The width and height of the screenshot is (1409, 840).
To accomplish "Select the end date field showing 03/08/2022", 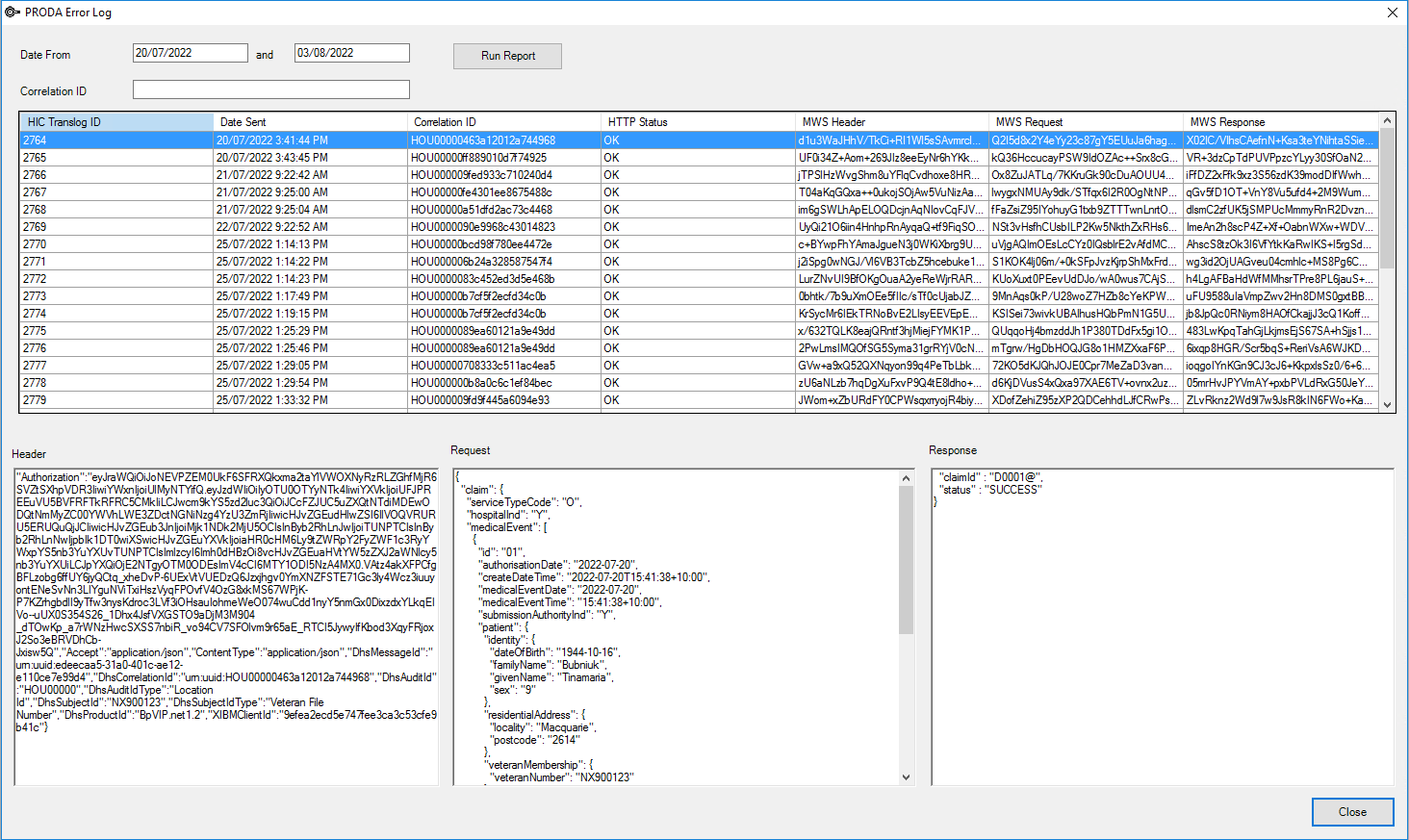I will pyautogui.click(x=352, y=53).
